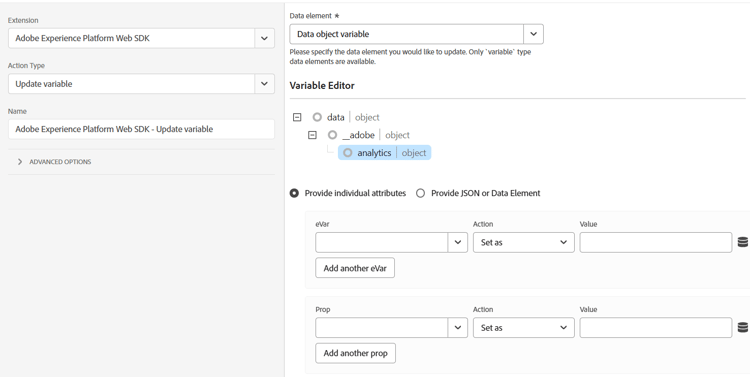The image size is (750, 377).
Task: Select the __adobe tree item label
Action: pos(358,135)
